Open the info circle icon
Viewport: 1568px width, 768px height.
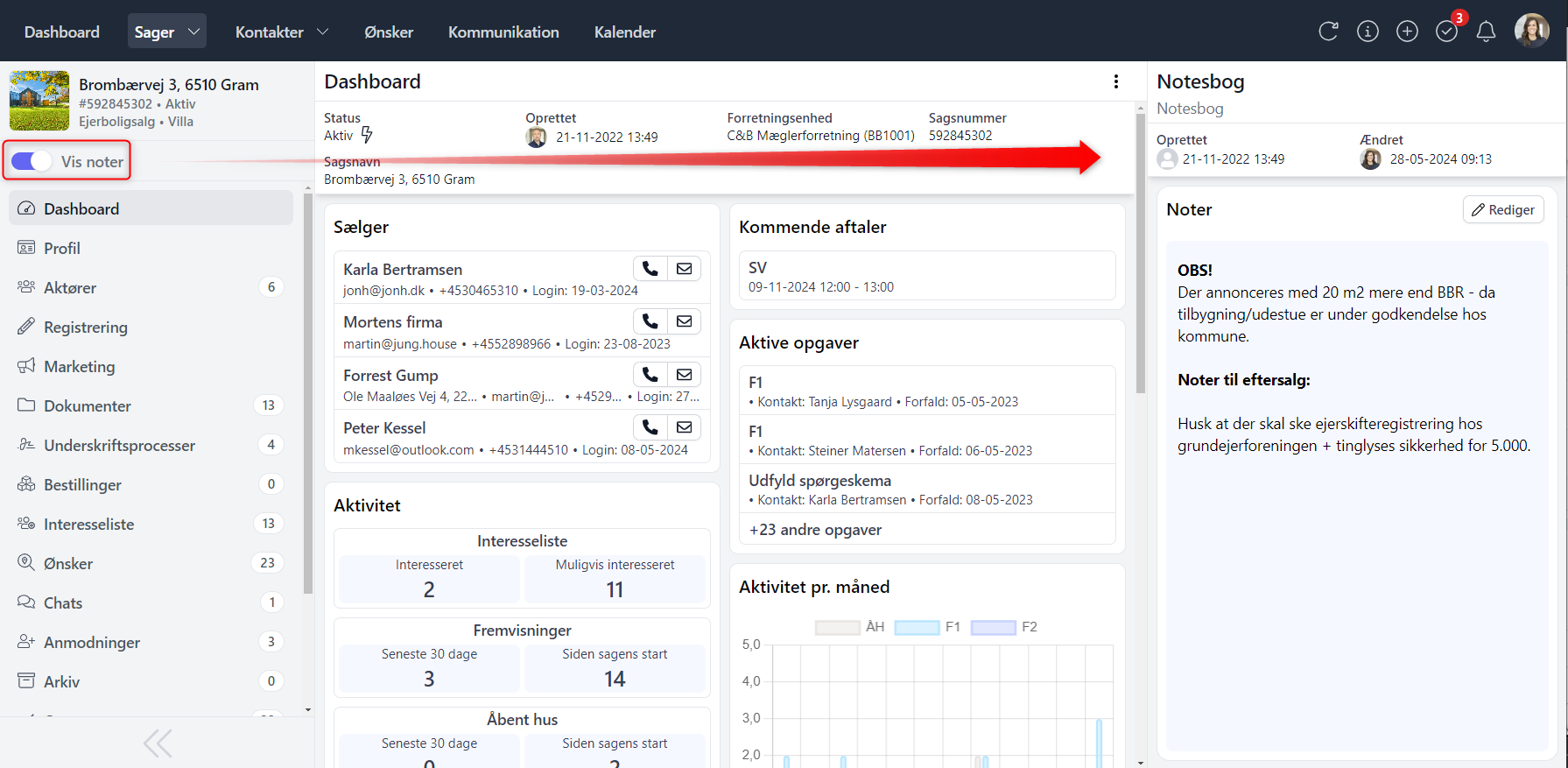click(1368, 32)
